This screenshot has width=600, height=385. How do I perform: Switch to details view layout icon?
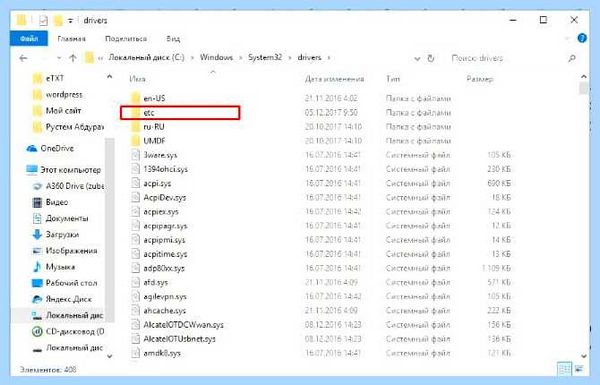(x=564, y=369)
